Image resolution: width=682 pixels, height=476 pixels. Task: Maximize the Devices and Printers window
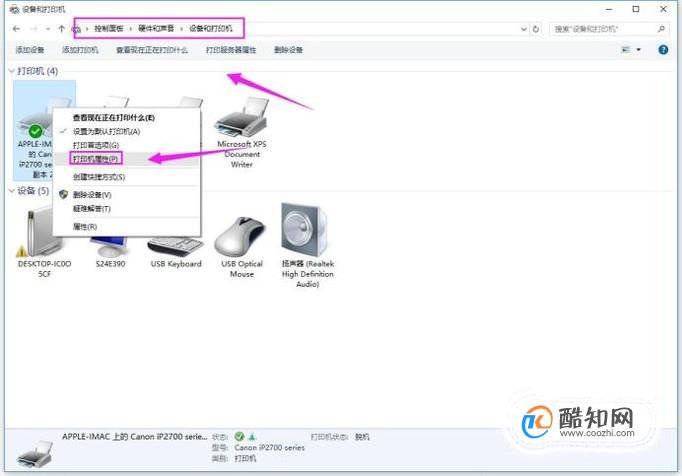636,9
